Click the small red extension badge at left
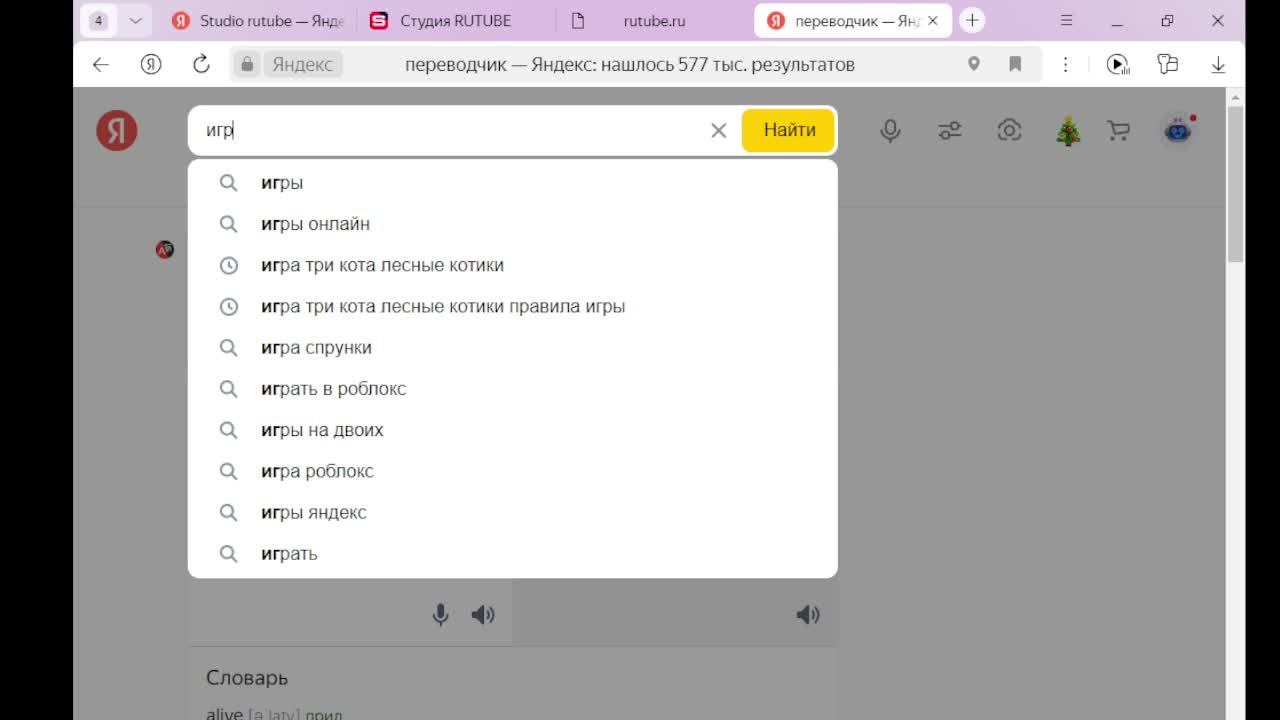The image size is (1280, 720). point(165,249)
